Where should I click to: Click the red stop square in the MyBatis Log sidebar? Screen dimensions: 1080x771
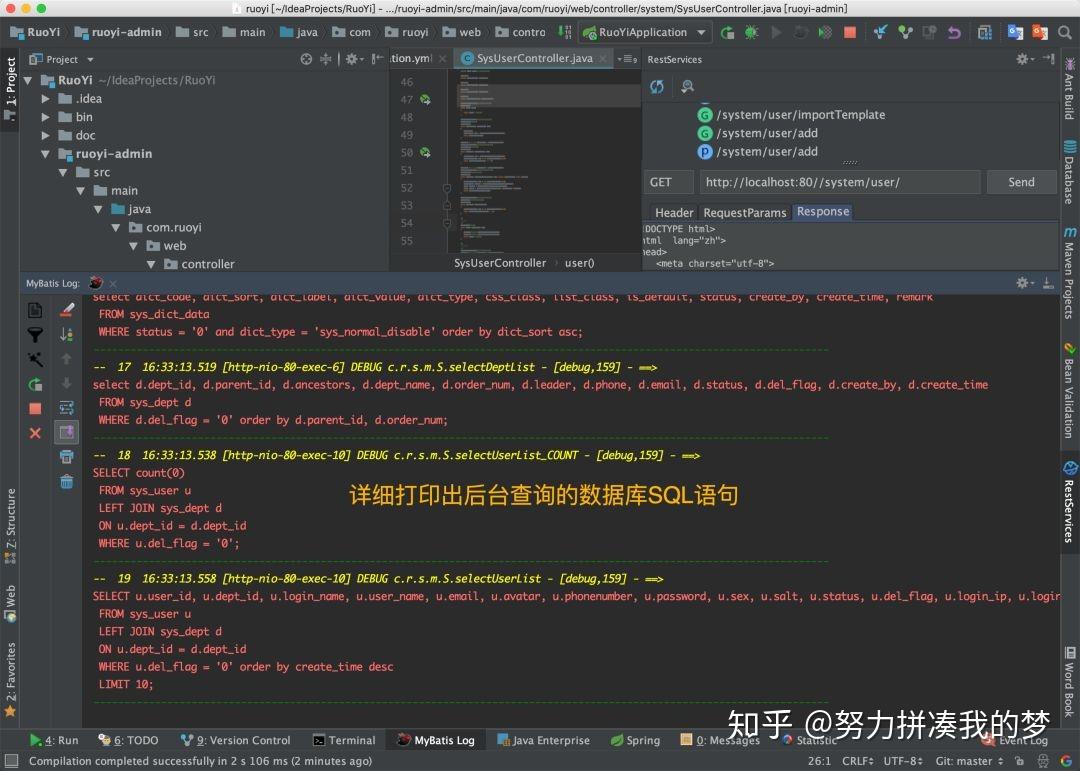click(x=35, y=409)
